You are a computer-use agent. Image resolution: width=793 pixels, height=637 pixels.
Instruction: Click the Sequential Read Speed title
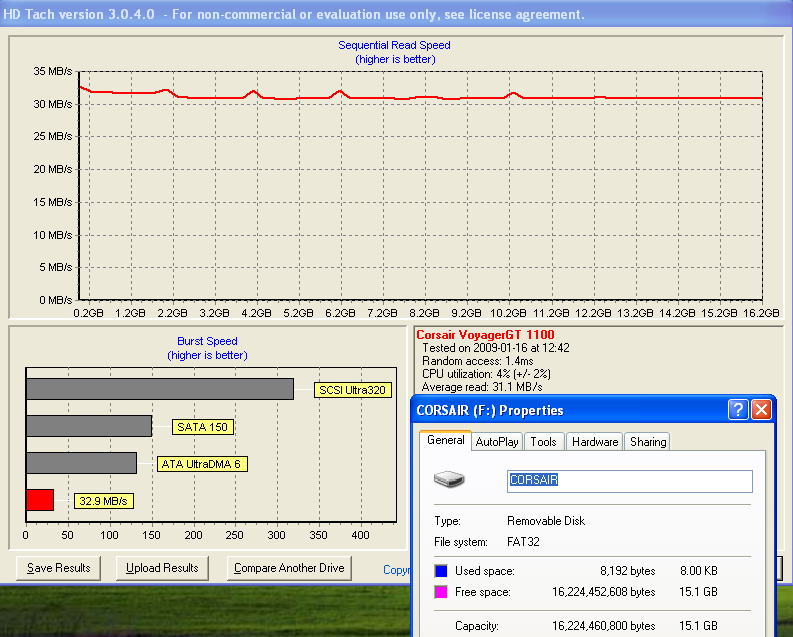394,45
